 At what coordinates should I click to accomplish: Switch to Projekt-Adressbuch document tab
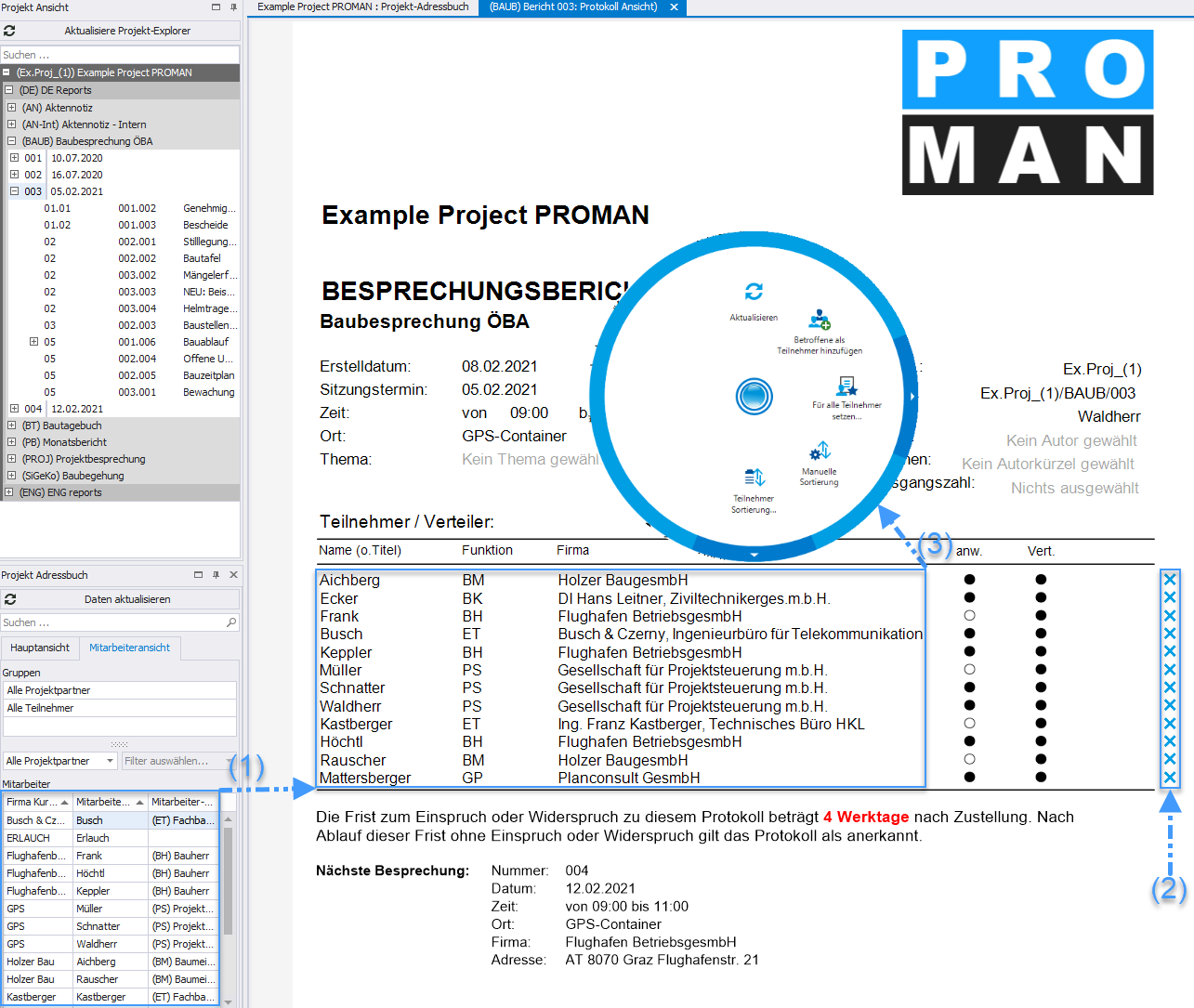[362, 7]
